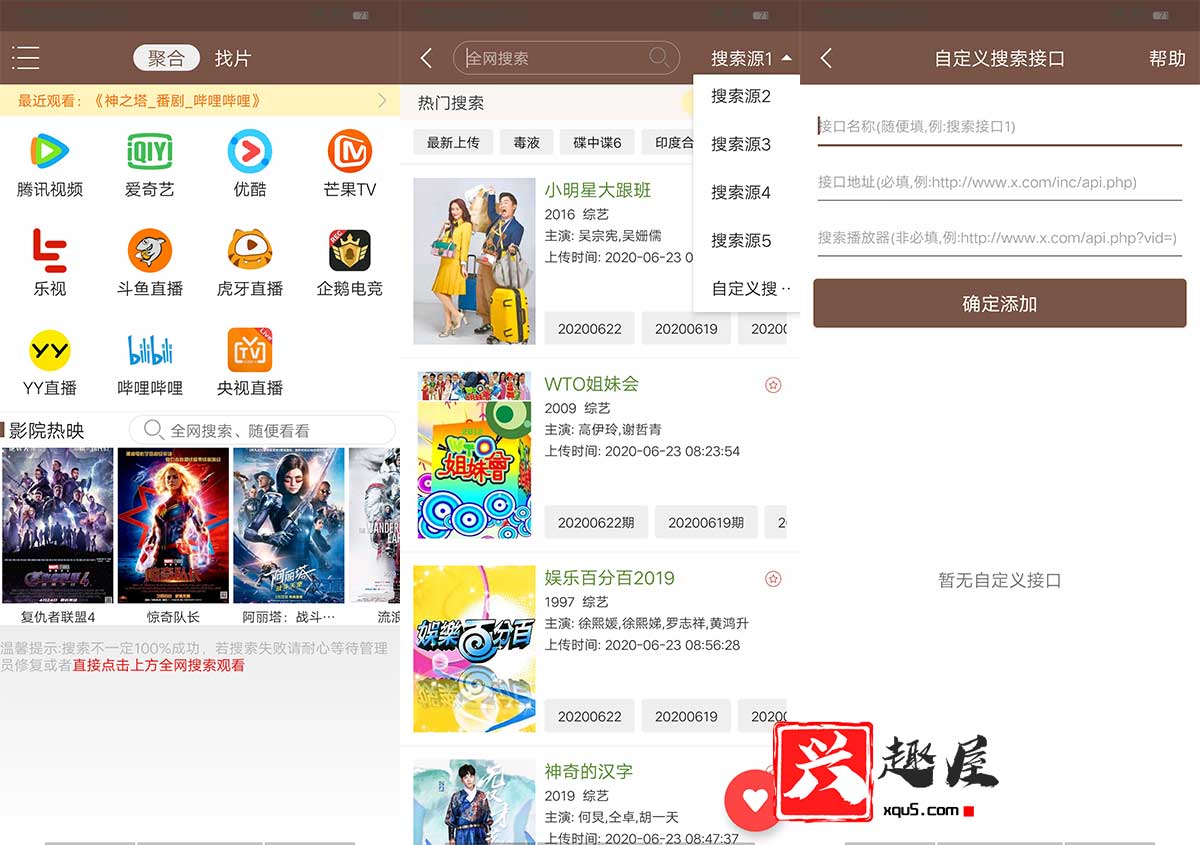The image size is (1200, 845).
Task: Open the YY直播 icon
Action: (50, 350)
